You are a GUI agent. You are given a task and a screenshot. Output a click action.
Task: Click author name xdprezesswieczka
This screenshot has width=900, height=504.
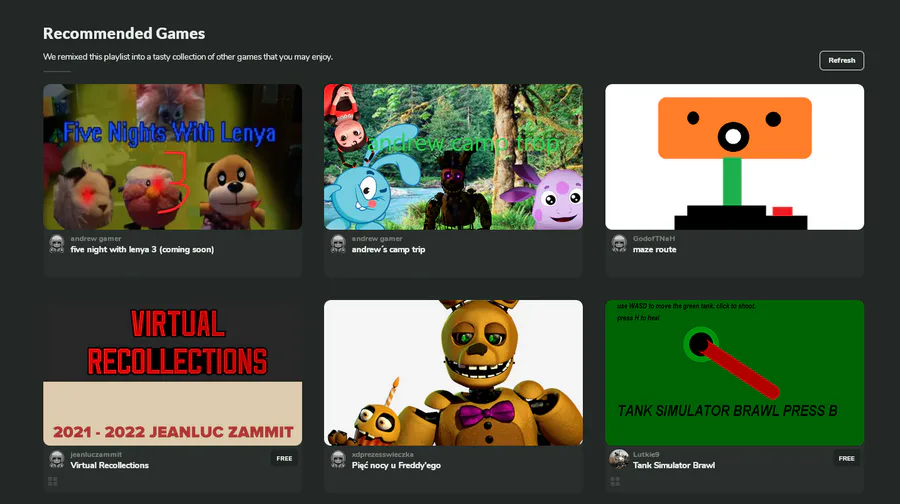point(382,455)
